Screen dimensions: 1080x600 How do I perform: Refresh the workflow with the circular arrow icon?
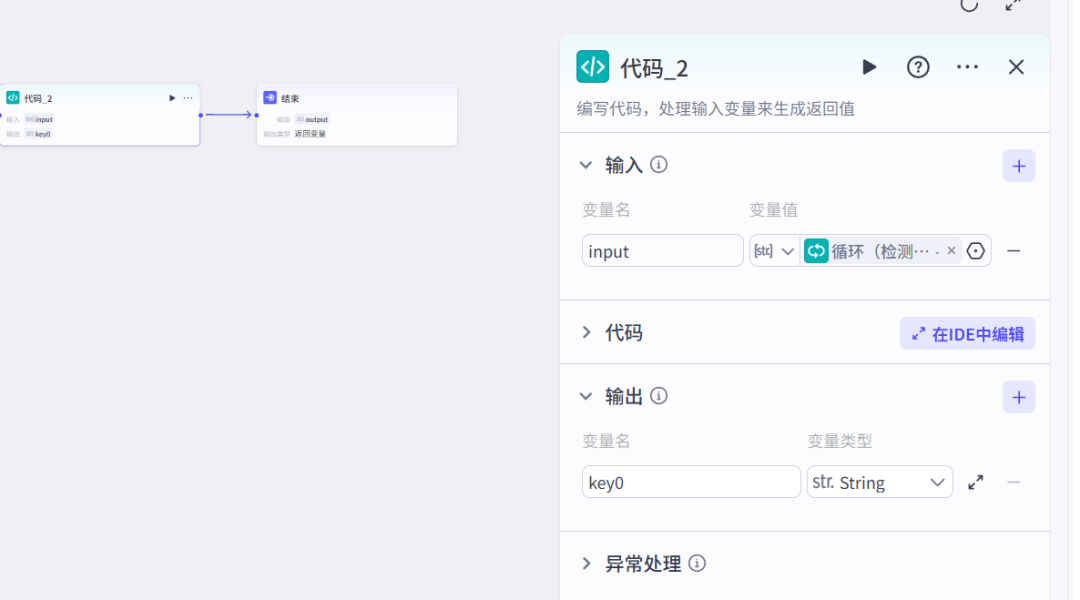pos(967,6)
